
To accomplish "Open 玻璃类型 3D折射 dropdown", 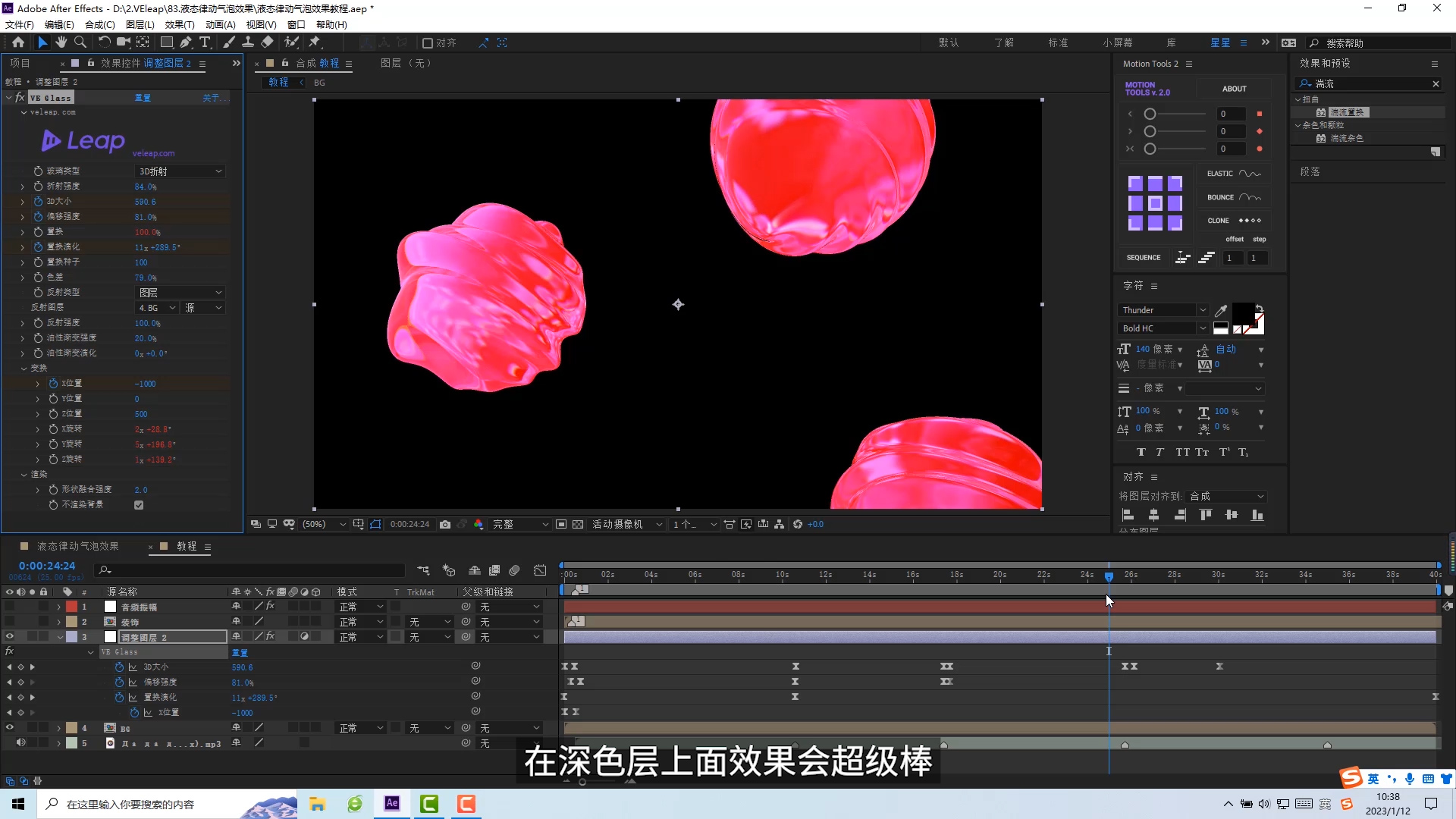I will (180, 171).
